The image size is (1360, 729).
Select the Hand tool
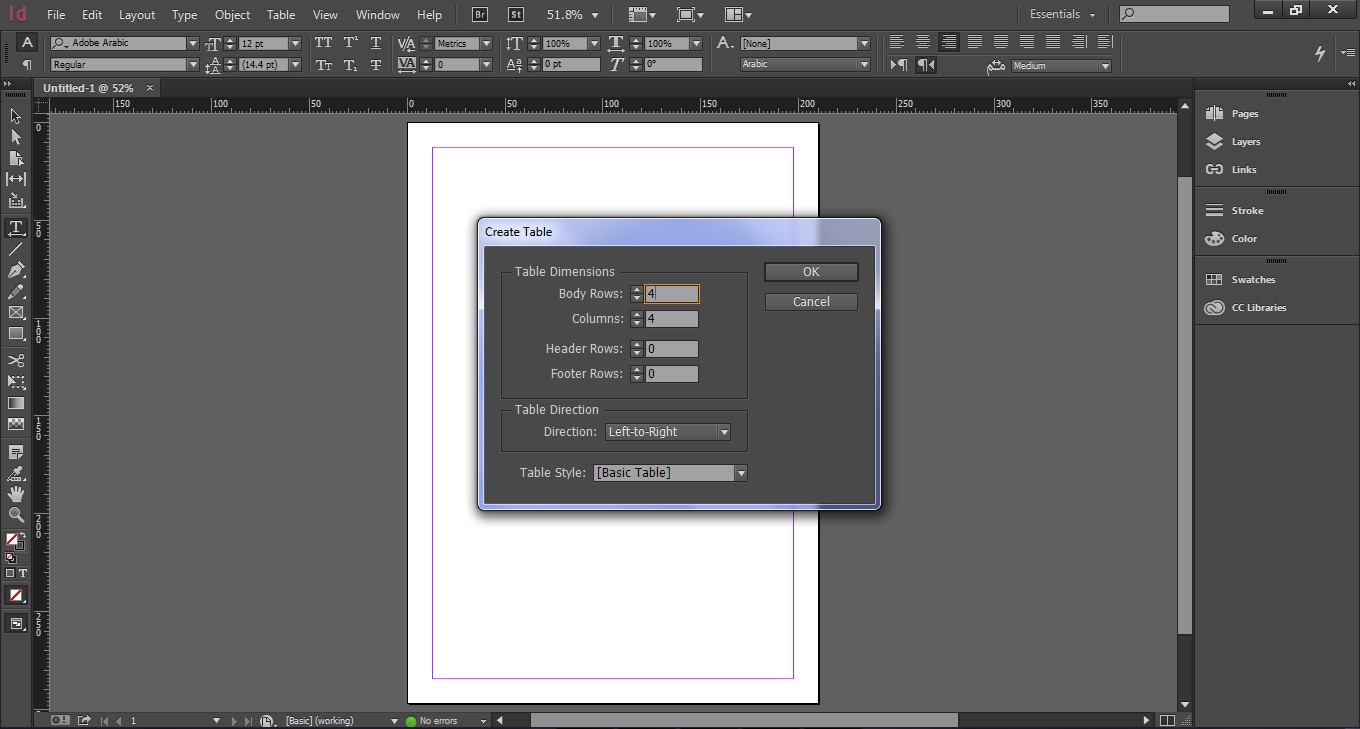point(16,494)
